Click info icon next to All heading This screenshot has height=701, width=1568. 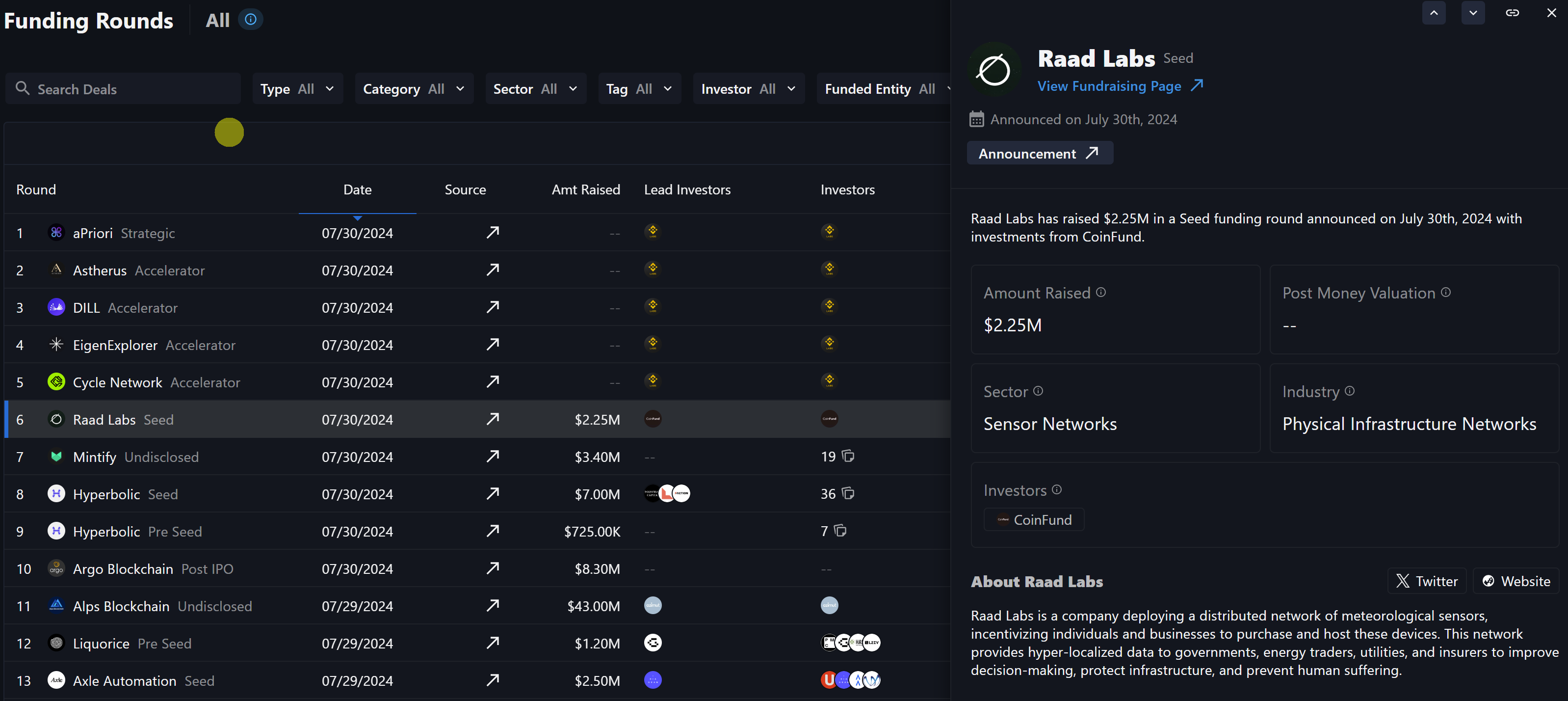[250, 20]
